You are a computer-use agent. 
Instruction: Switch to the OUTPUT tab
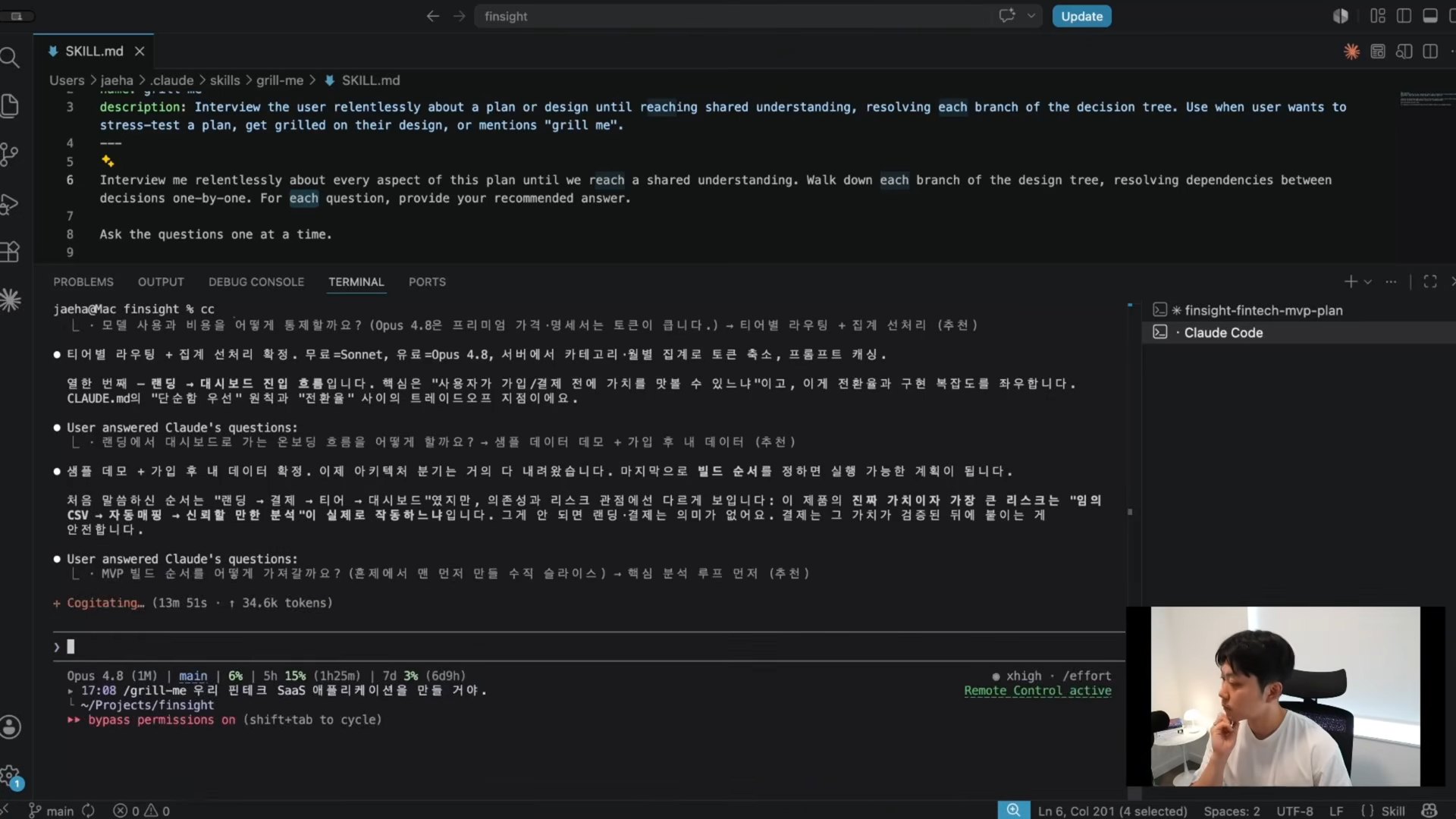point(161,281)
